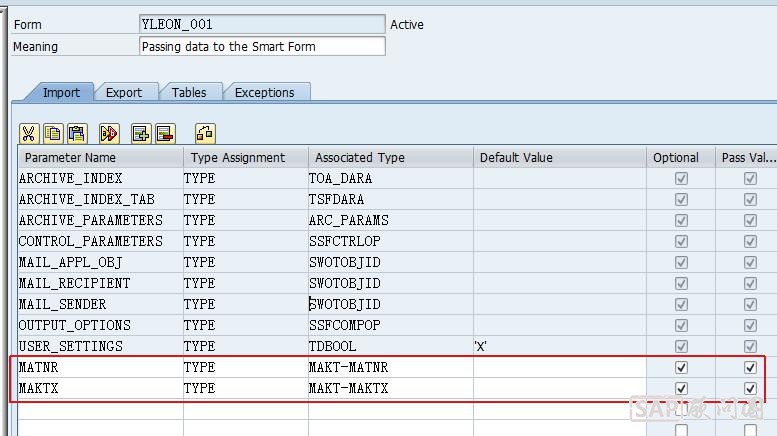Click the Type Assignment column header

point(246,158)
